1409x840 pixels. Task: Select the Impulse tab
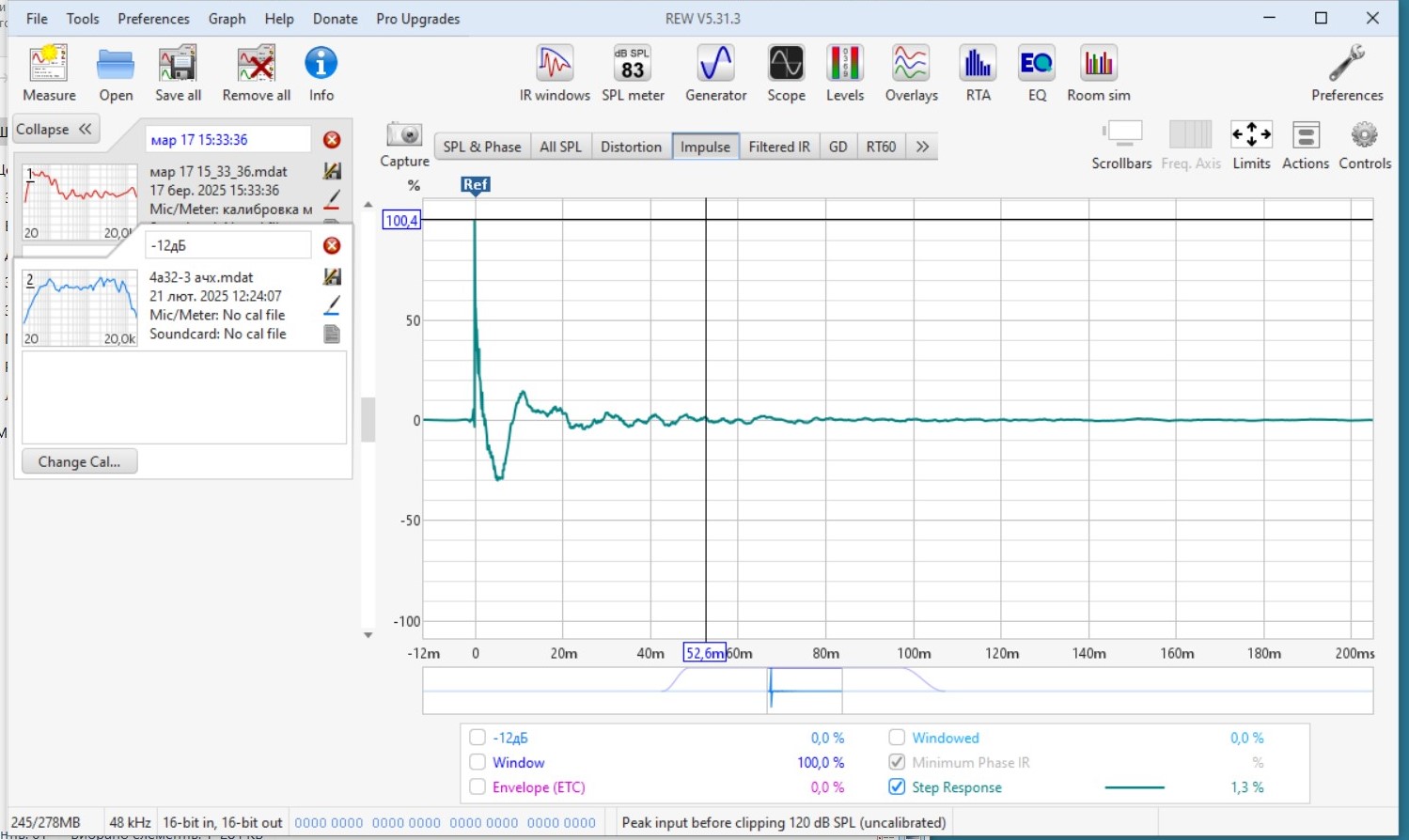(705, 147)
